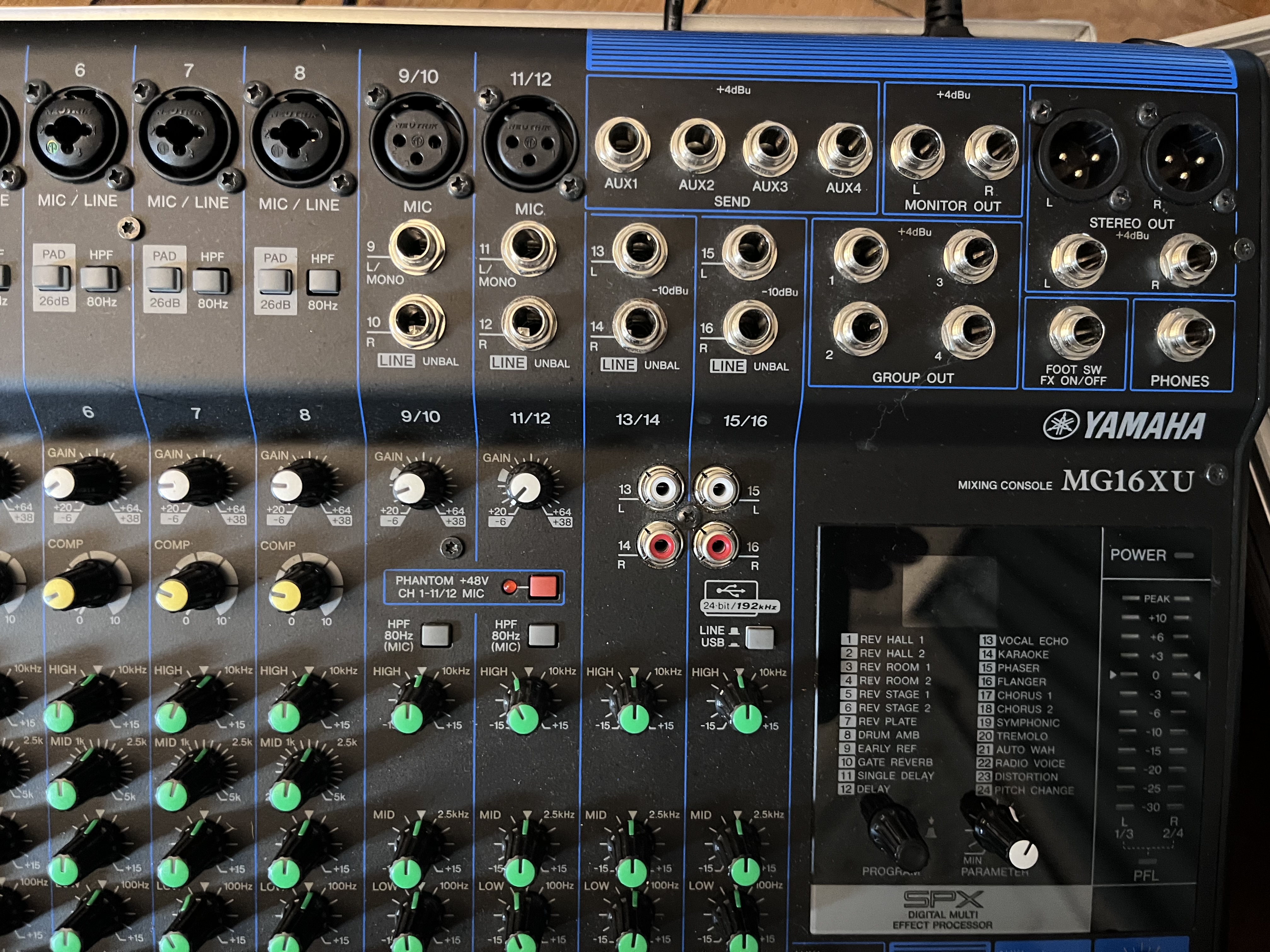Select the AUX4 send jack
Viewport: 1270px width, 952px height.
845,150
